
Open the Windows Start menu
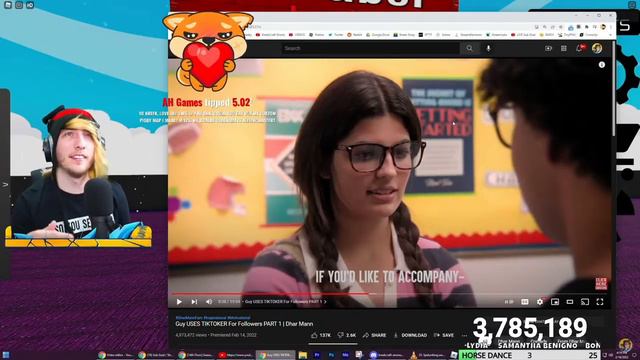tap(6, 355)
